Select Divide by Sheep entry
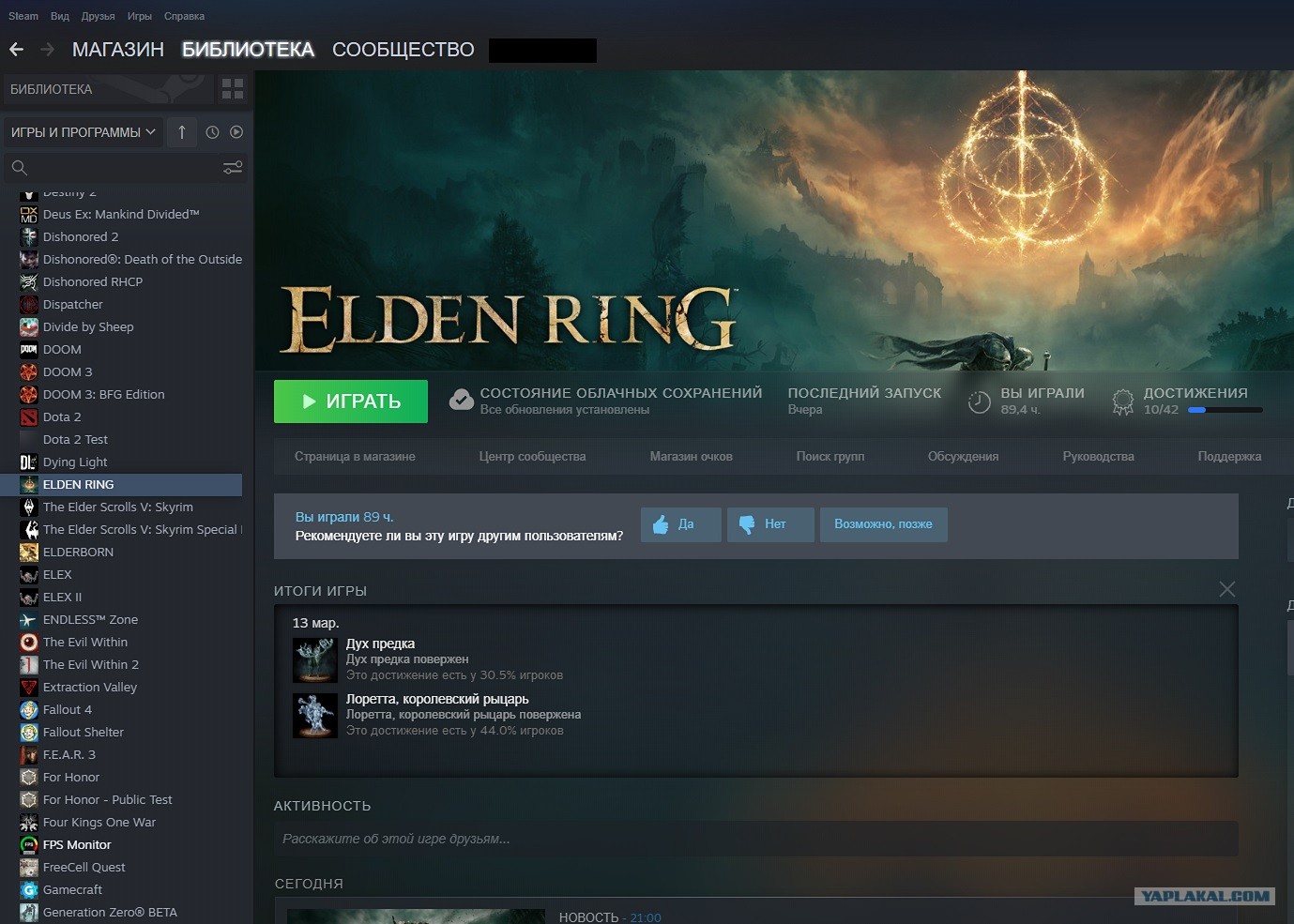 [x=88, y=327]
